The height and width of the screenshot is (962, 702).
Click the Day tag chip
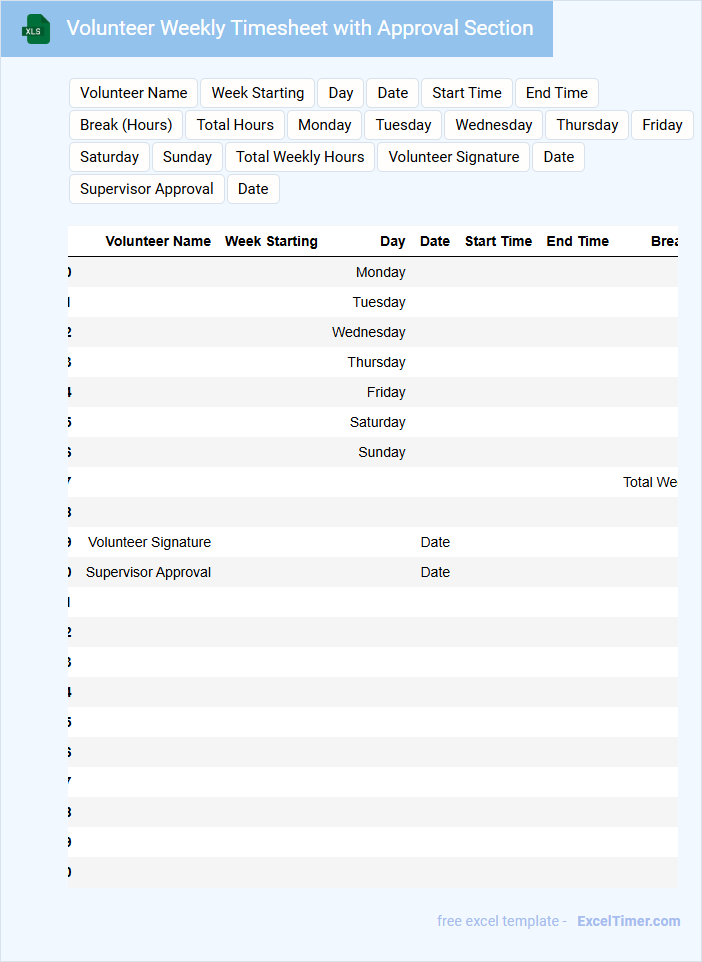coord(341,93)
